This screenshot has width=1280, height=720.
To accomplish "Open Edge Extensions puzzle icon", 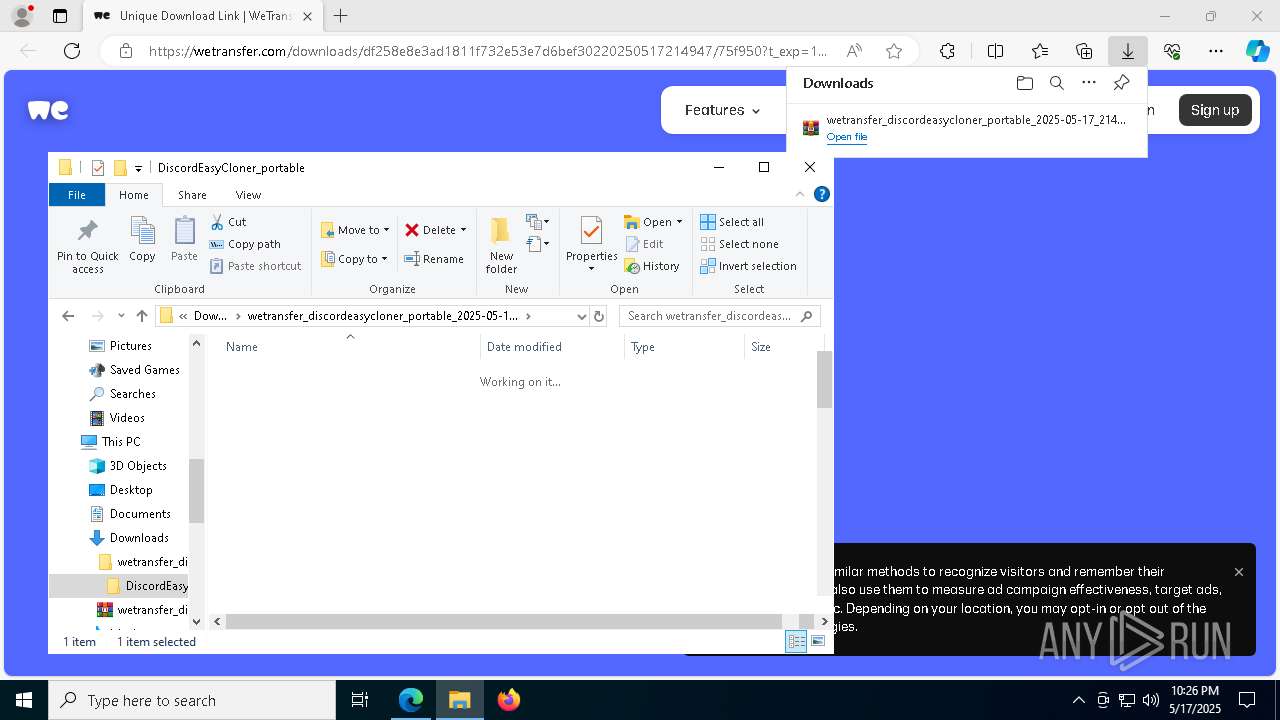I will coord(947,51).
